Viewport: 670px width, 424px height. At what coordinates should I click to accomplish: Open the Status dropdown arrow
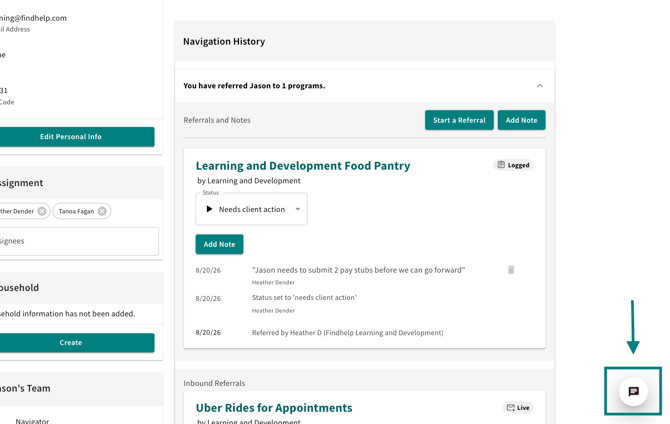point(298,209)
